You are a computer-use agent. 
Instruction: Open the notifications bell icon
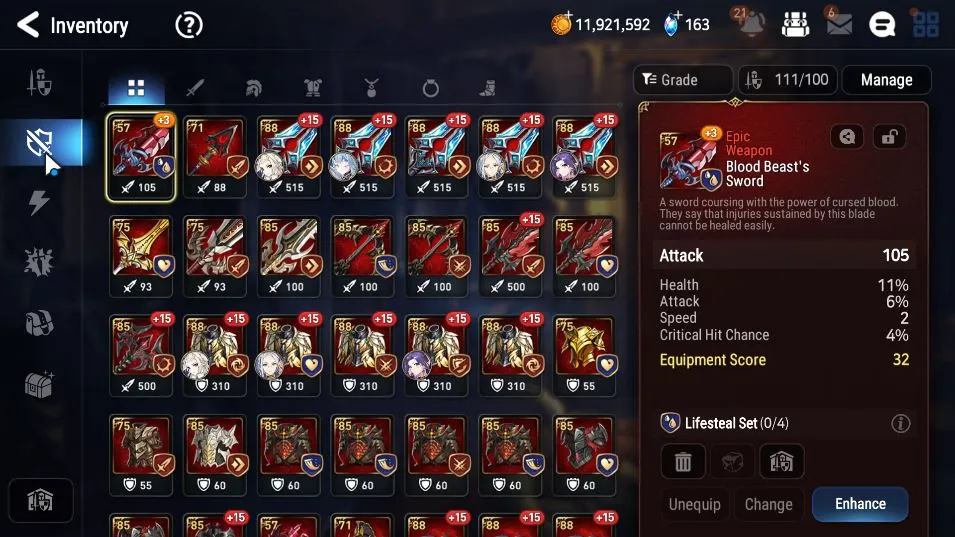(752, 24)
